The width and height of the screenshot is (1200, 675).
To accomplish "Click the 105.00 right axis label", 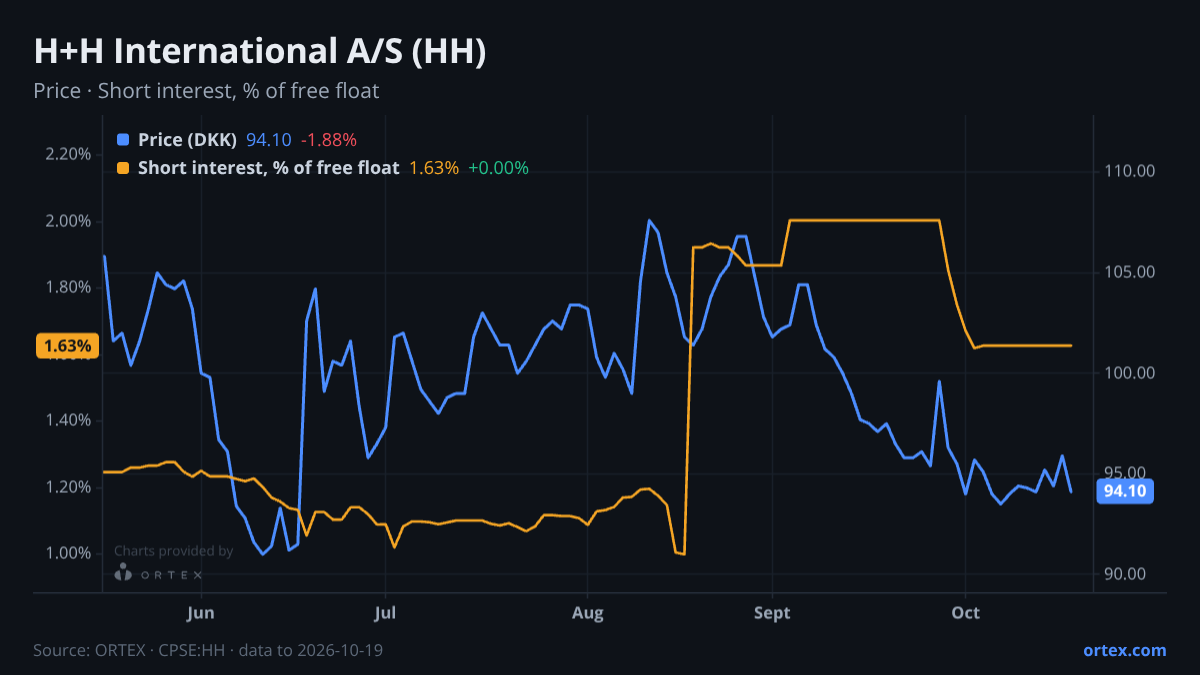I will pyautogui.click(x=1130, y=272).
